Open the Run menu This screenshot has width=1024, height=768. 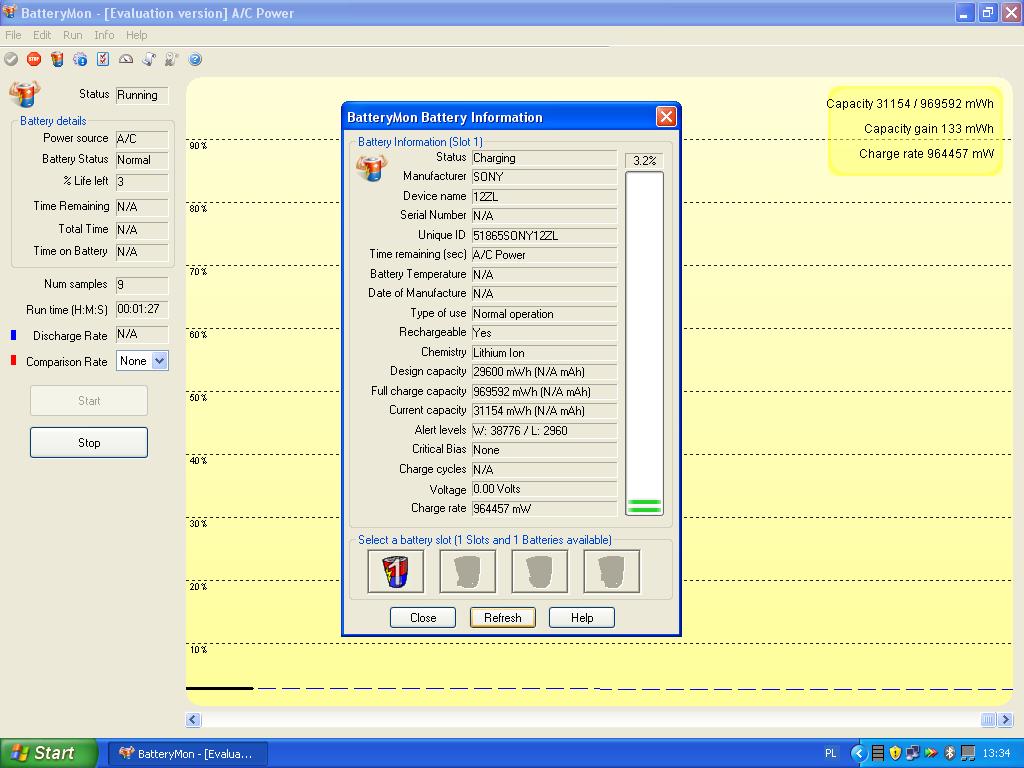(x=72, y=35)
